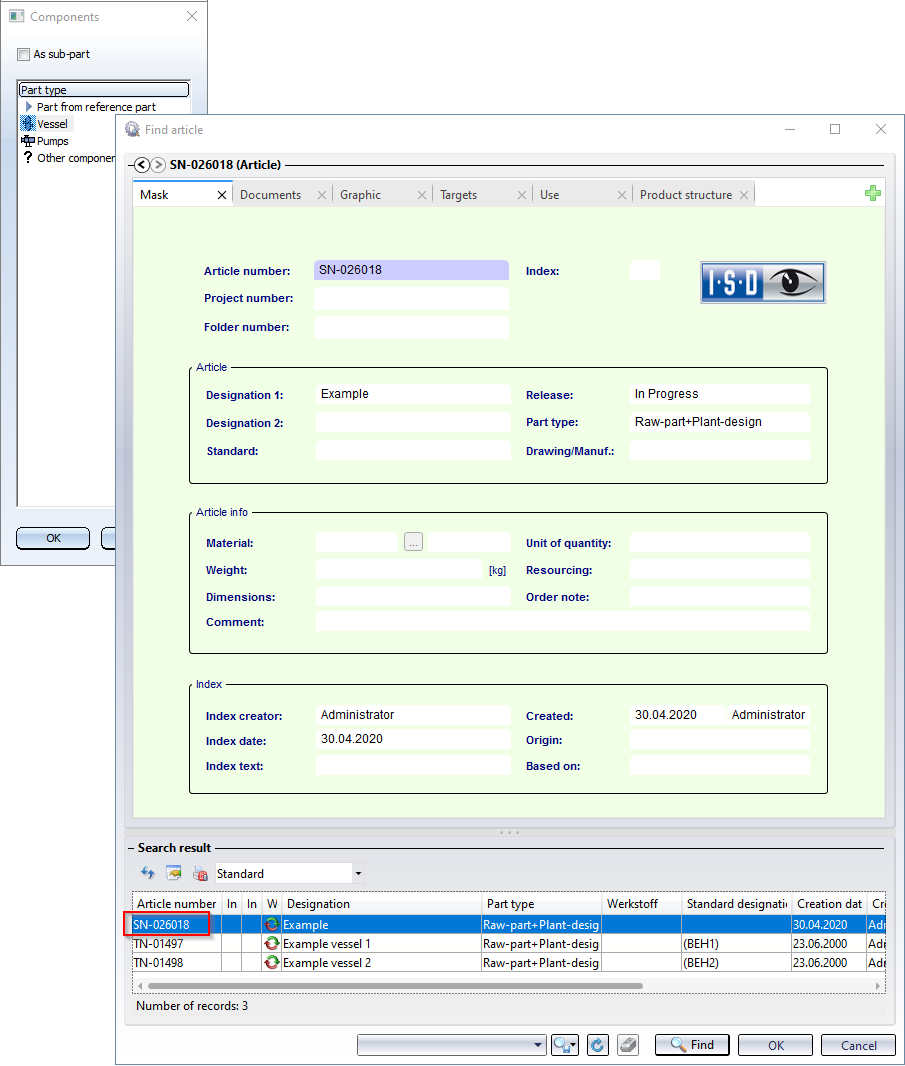Click the horizontal scrollbar of search results
Screen dimensions: 905x1066
400,986
